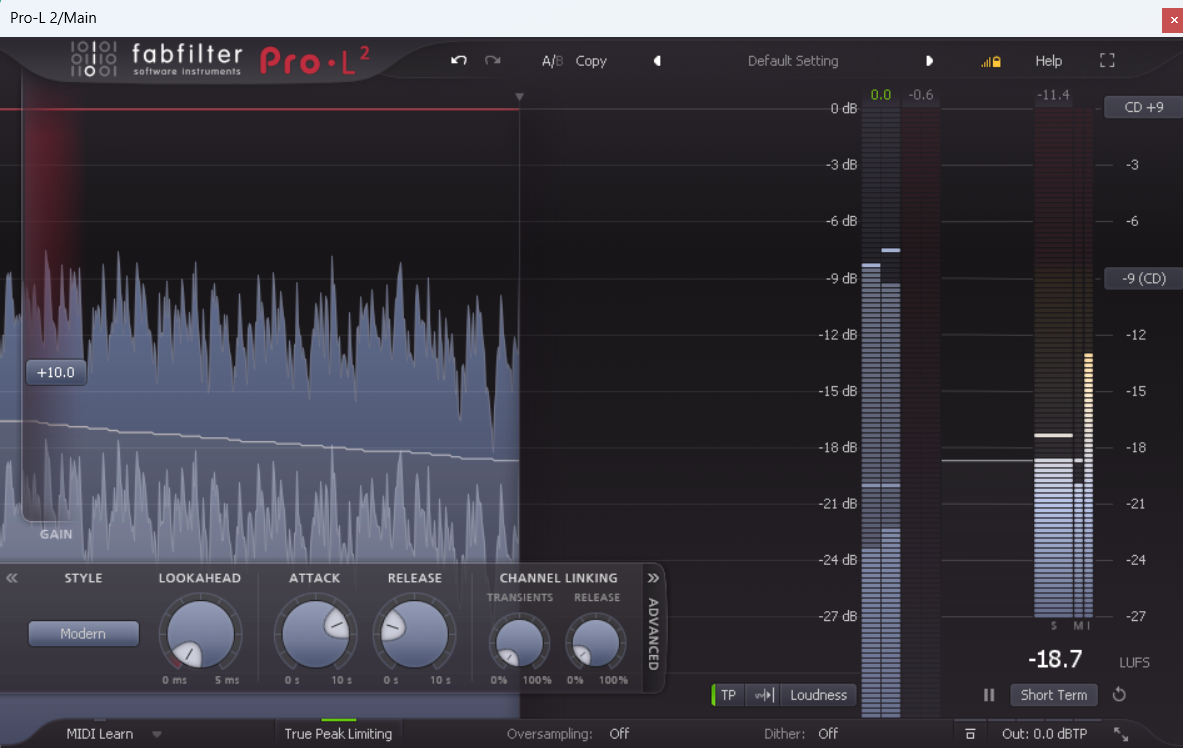Open the Short Term loudness mode selector
Viewport: 1183px width, 748px height.
coord(1054,695)
